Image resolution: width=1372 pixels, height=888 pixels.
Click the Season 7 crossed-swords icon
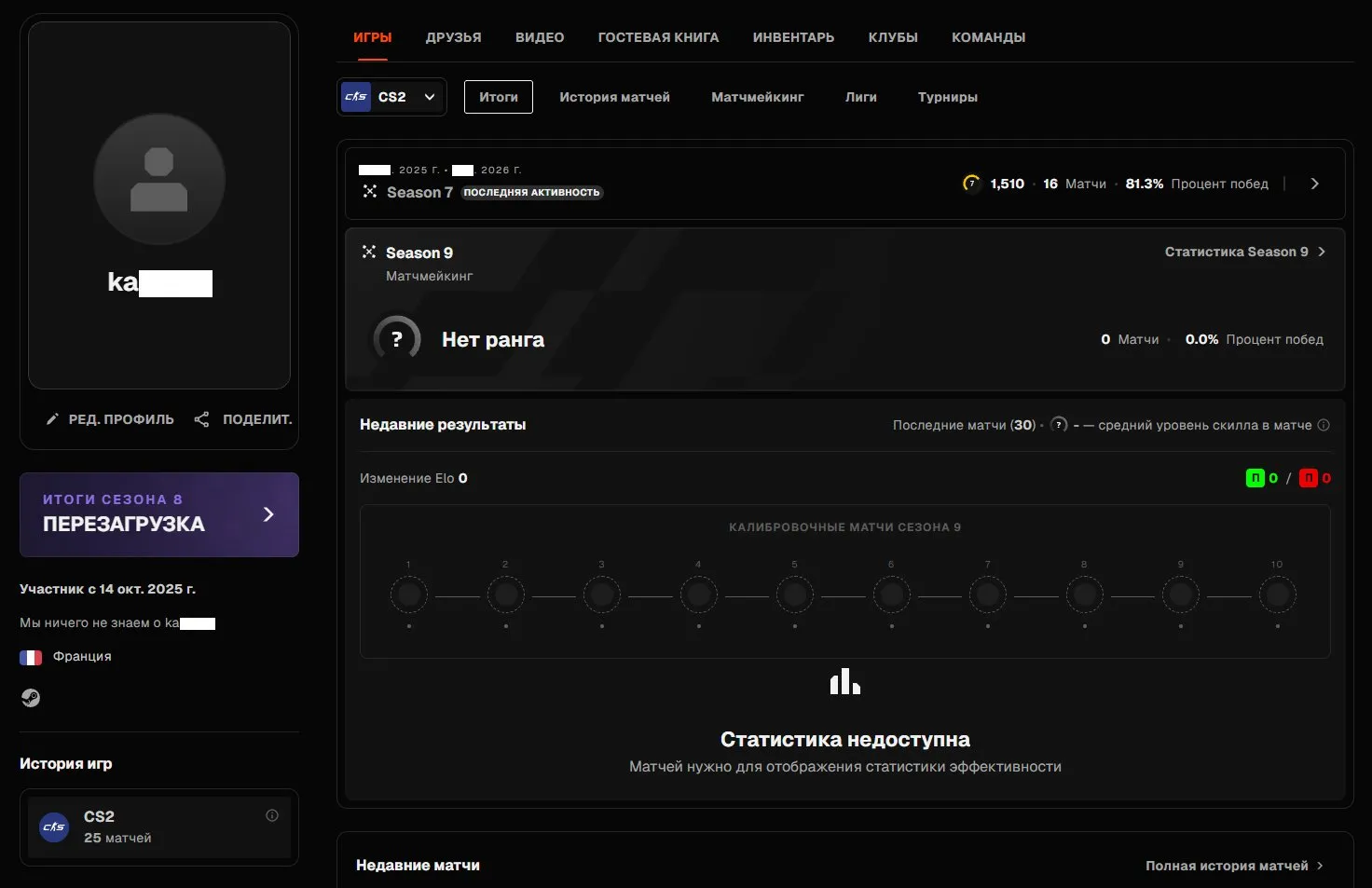pos(370,192)
